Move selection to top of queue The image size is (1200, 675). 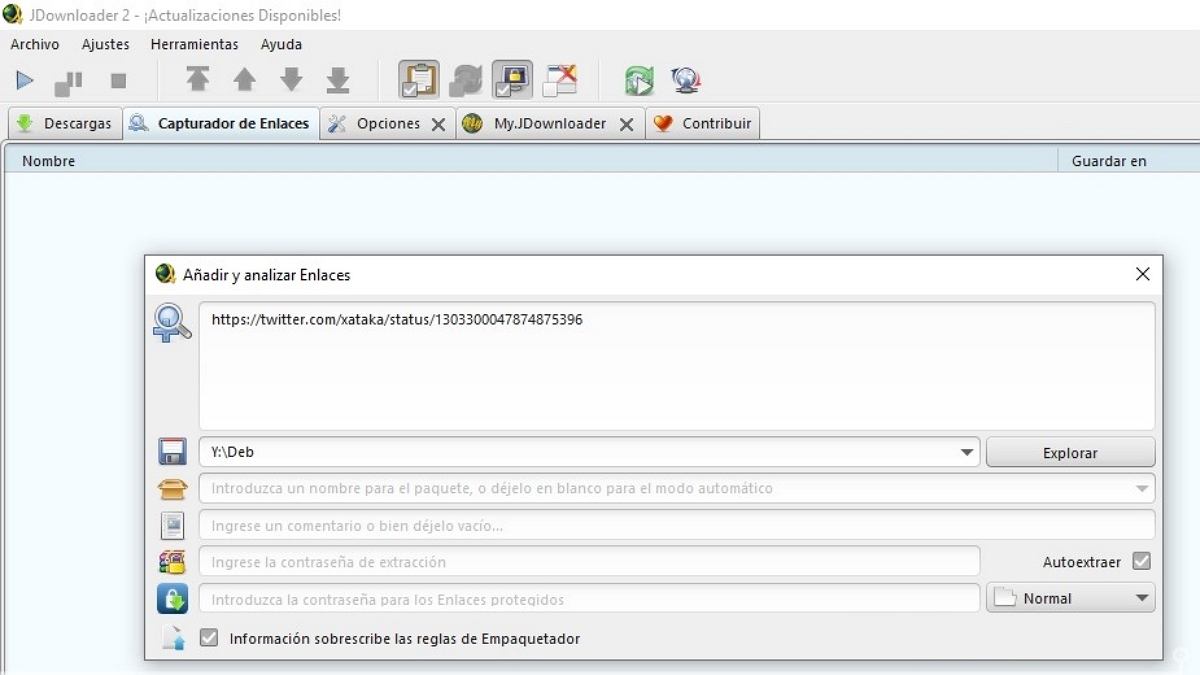pyautogui.click(x=198, y=79)
